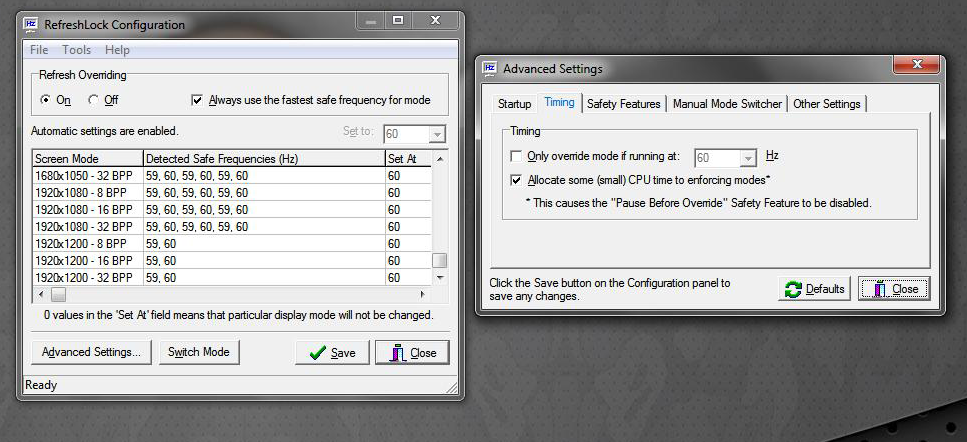This screenshot has width=967, height=442.
Task: Select the 1920x1200 - 8 BPP row
Action: point(231,244)
